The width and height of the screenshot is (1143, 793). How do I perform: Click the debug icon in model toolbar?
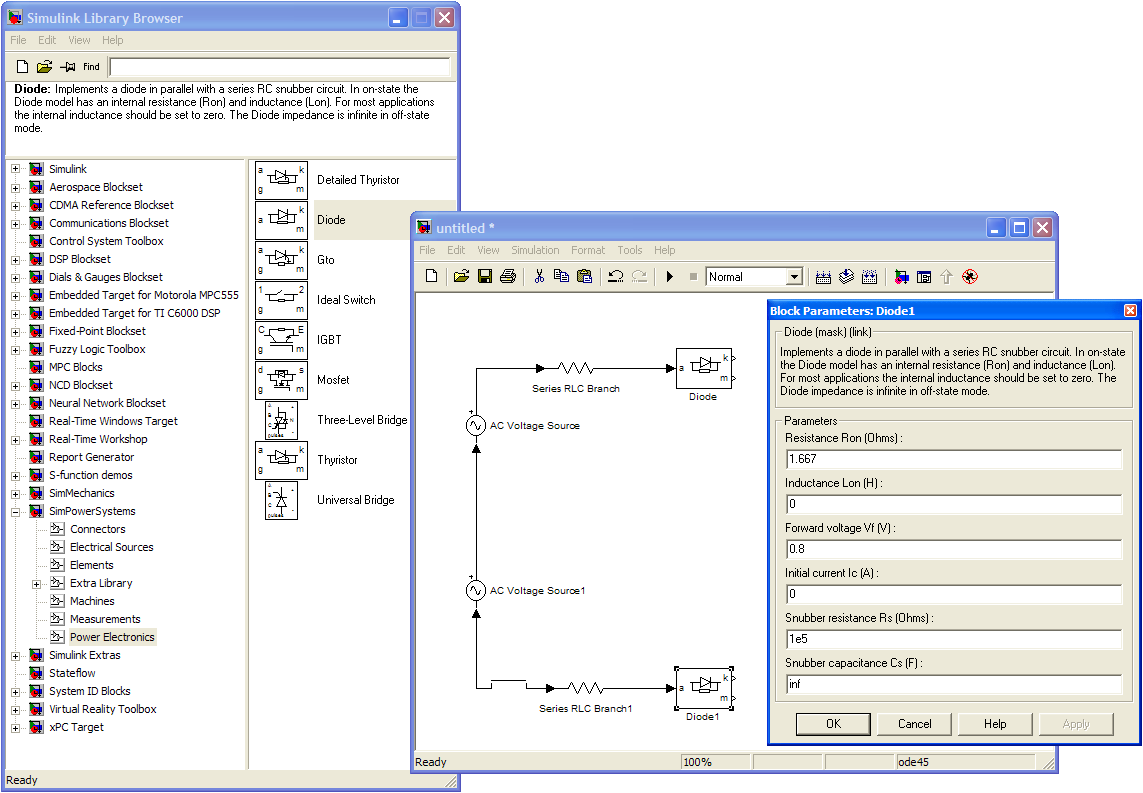[970, 277]
